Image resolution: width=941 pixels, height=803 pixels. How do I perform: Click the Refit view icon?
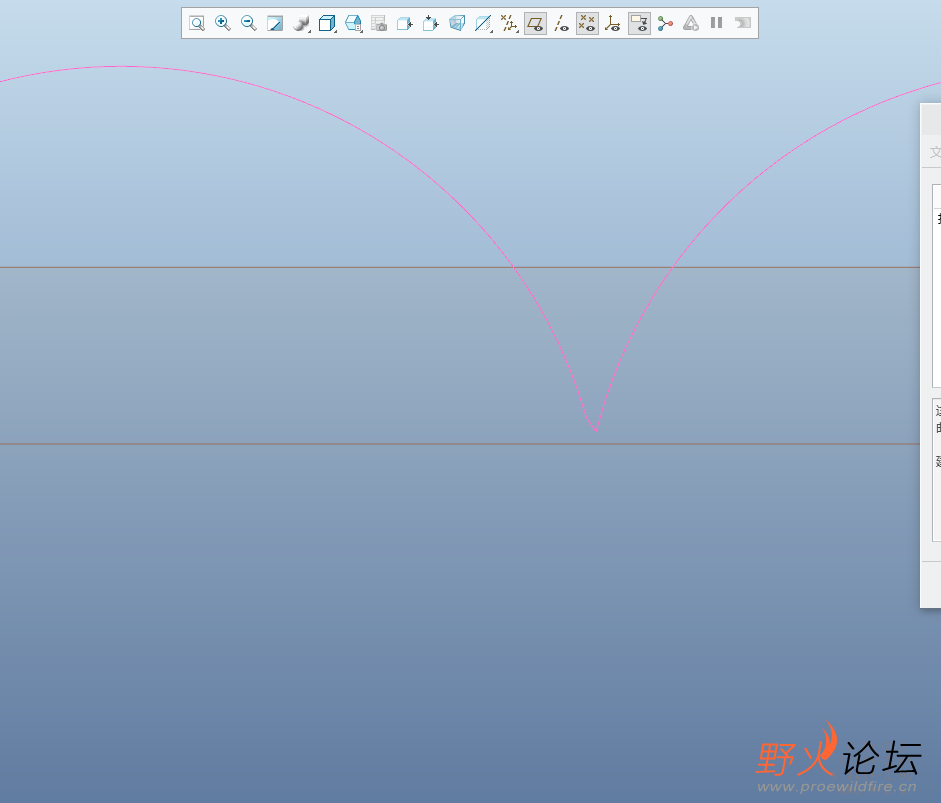coord(197,23)
